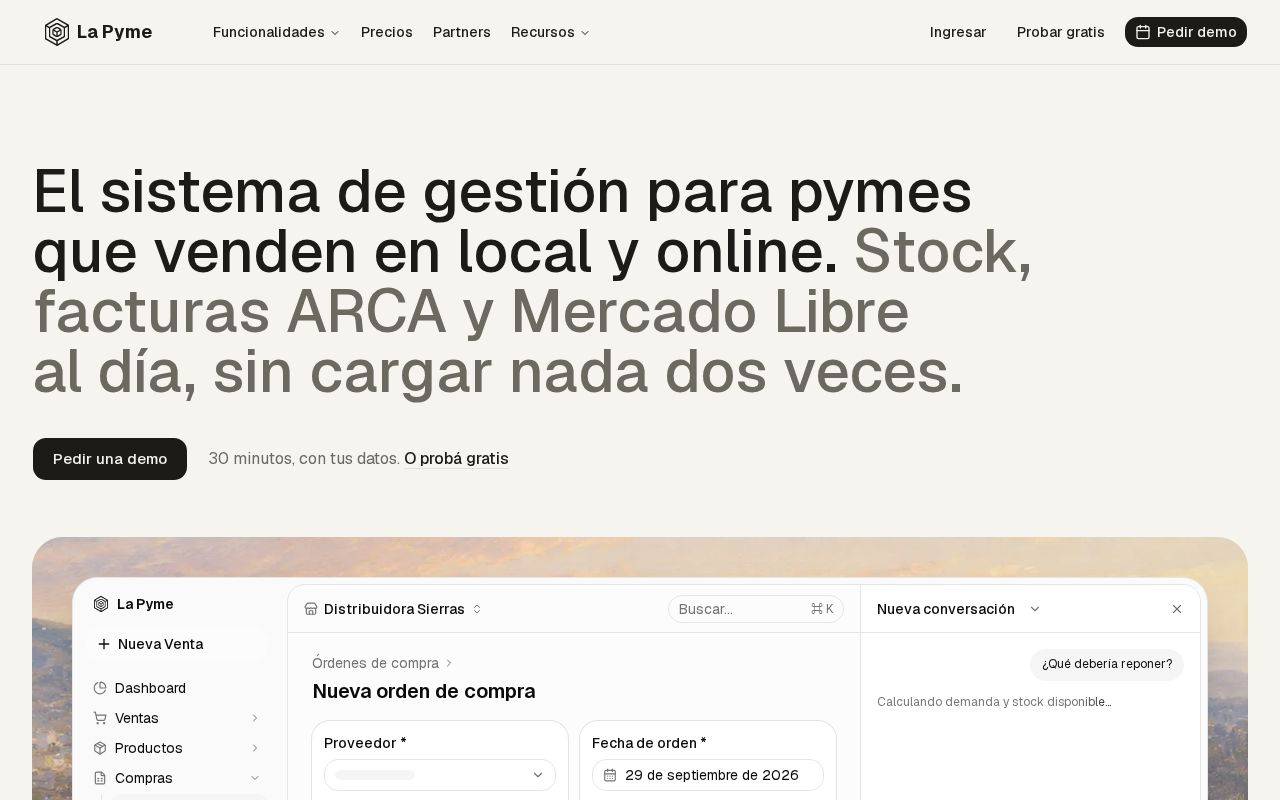
Task: Click the La Pyme hexagon logo in header
Action: (57, 32)
